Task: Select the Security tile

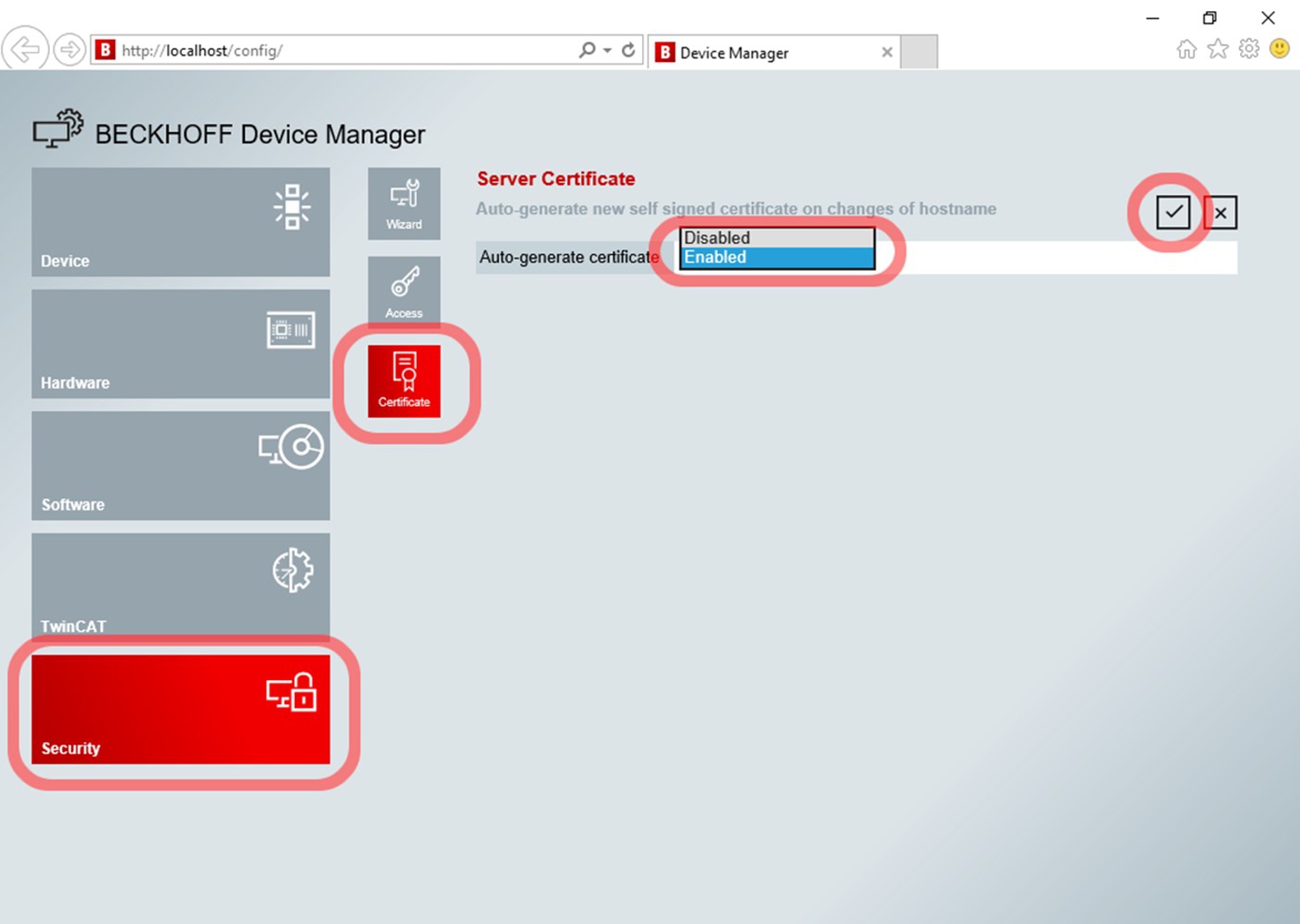Action: pyautogui.click(x=180, y=710)
